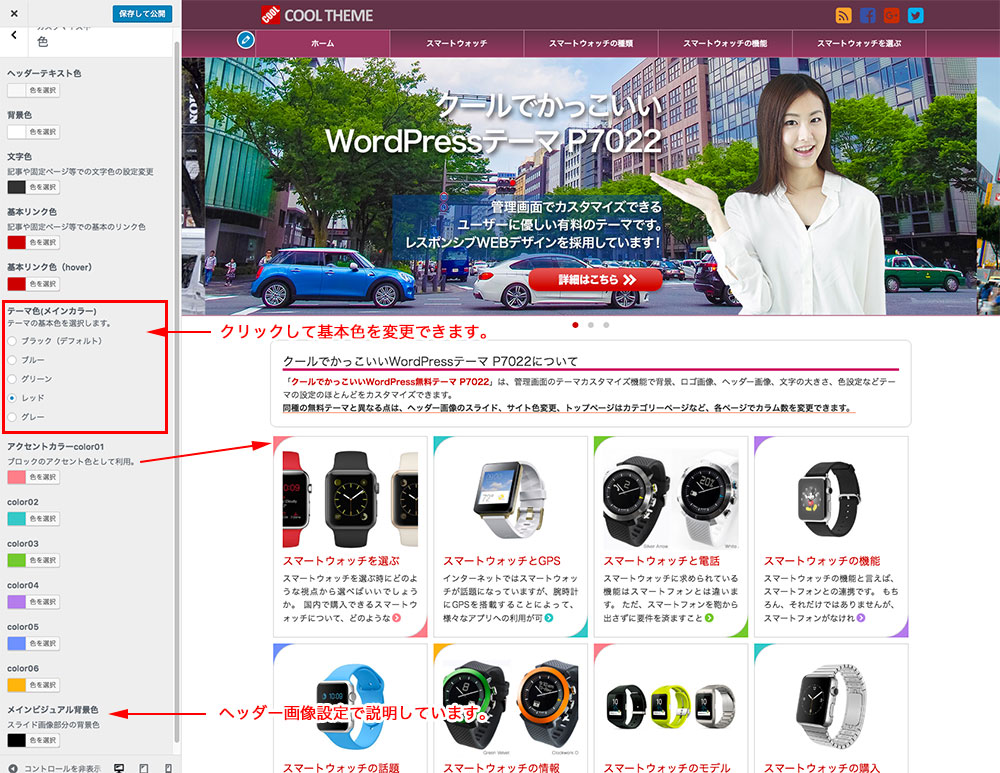Change the color02 teal swatch

(x=17, y=519)
